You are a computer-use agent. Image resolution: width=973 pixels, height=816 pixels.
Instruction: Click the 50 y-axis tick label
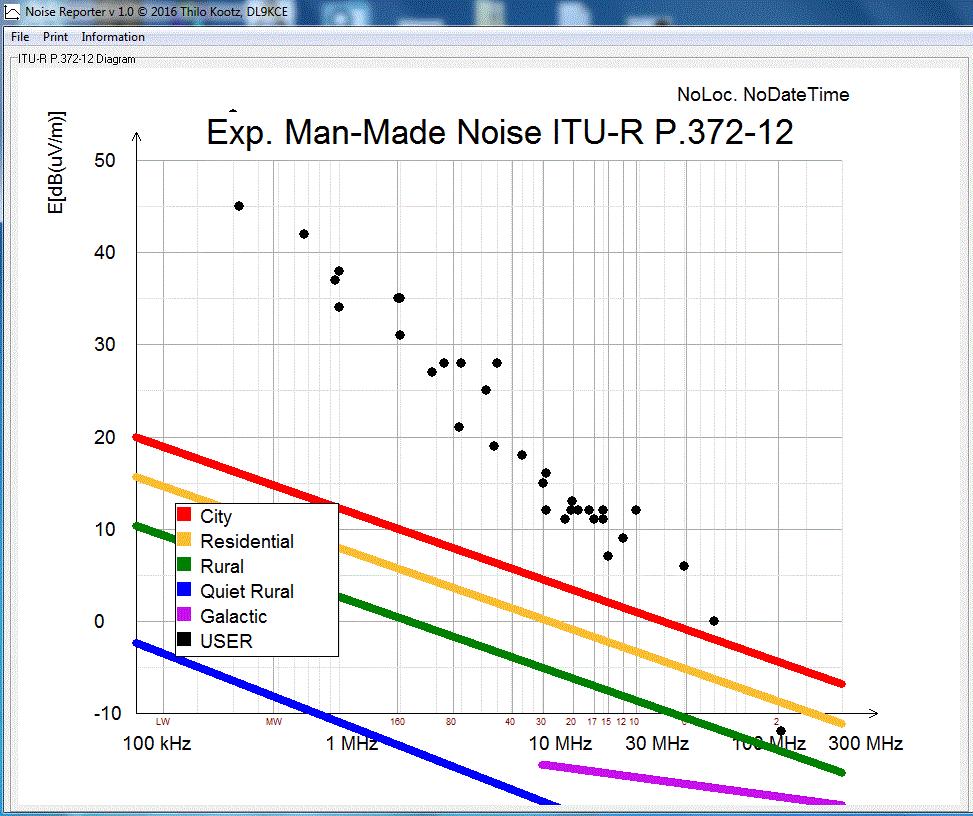pos(105,160)
